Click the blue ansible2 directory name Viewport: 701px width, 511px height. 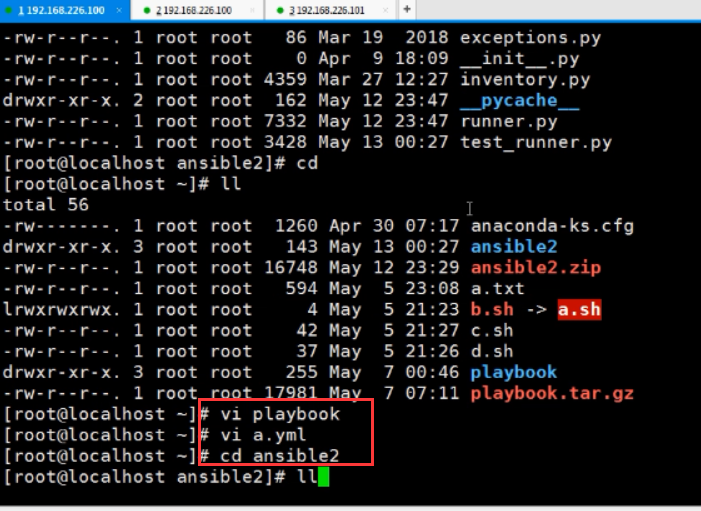(x=514, y=247)
